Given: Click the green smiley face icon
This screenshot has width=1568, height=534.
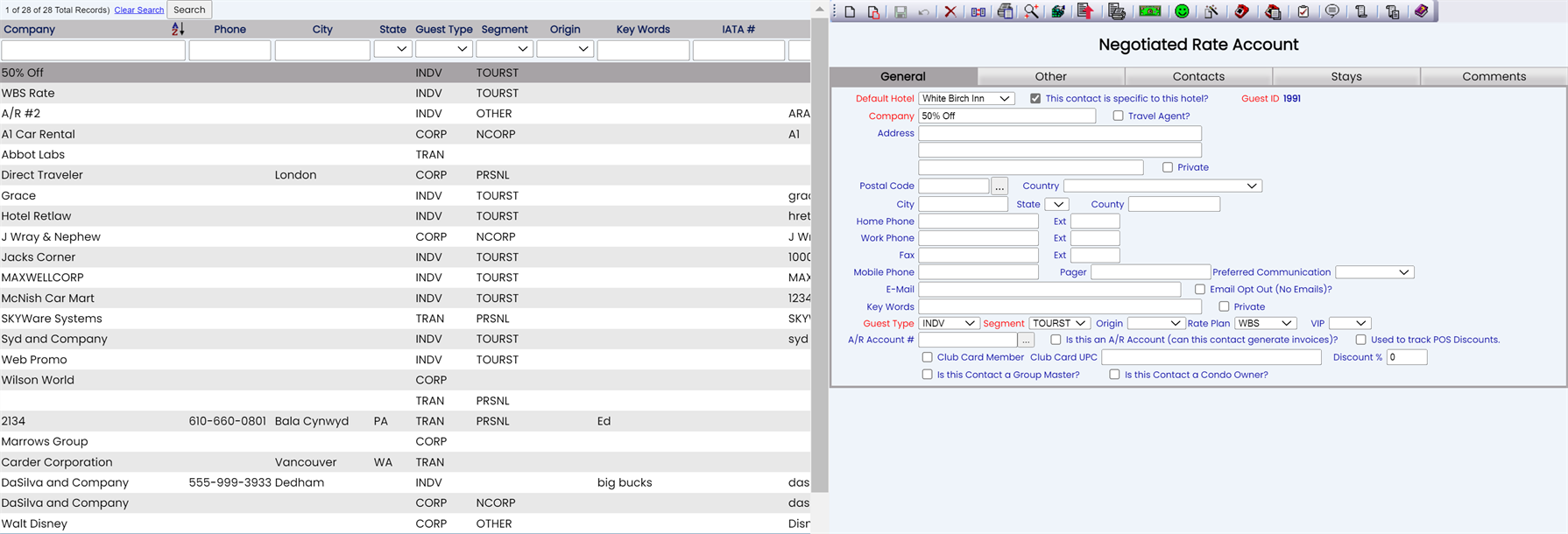Looking at the screenshot, I should click(1182, 11).
